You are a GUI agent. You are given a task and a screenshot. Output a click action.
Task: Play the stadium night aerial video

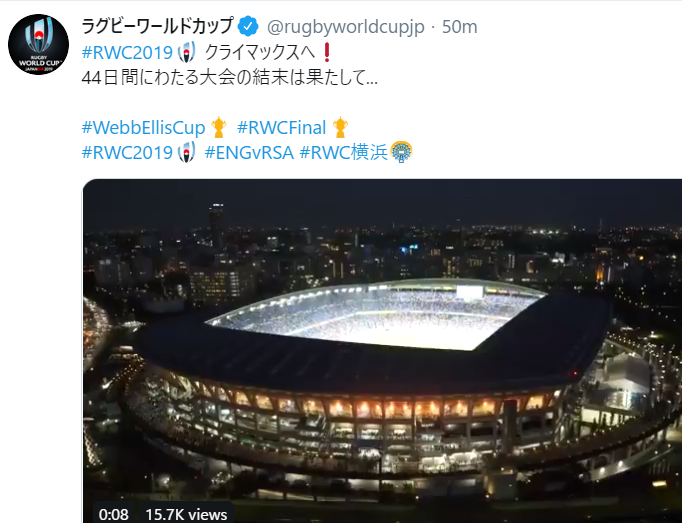point(382,351)
